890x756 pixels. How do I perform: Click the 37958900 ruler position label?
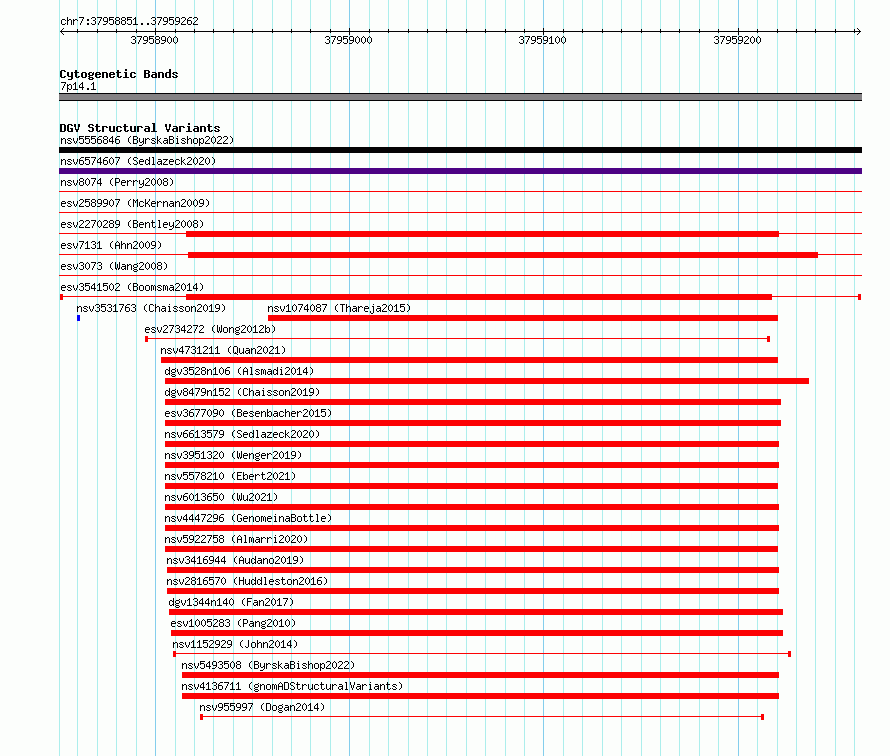[154, 40]
